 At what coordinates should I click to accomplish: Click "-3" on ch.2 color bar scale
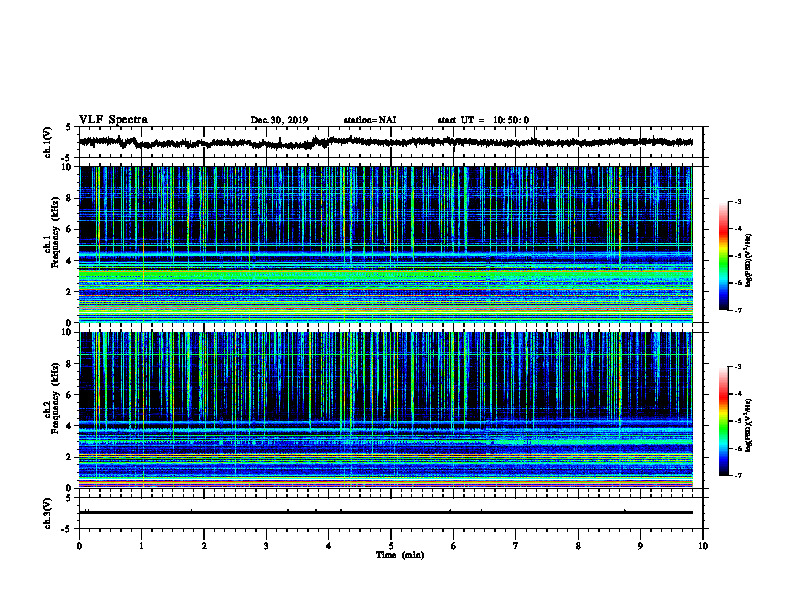tap(737, 367)
